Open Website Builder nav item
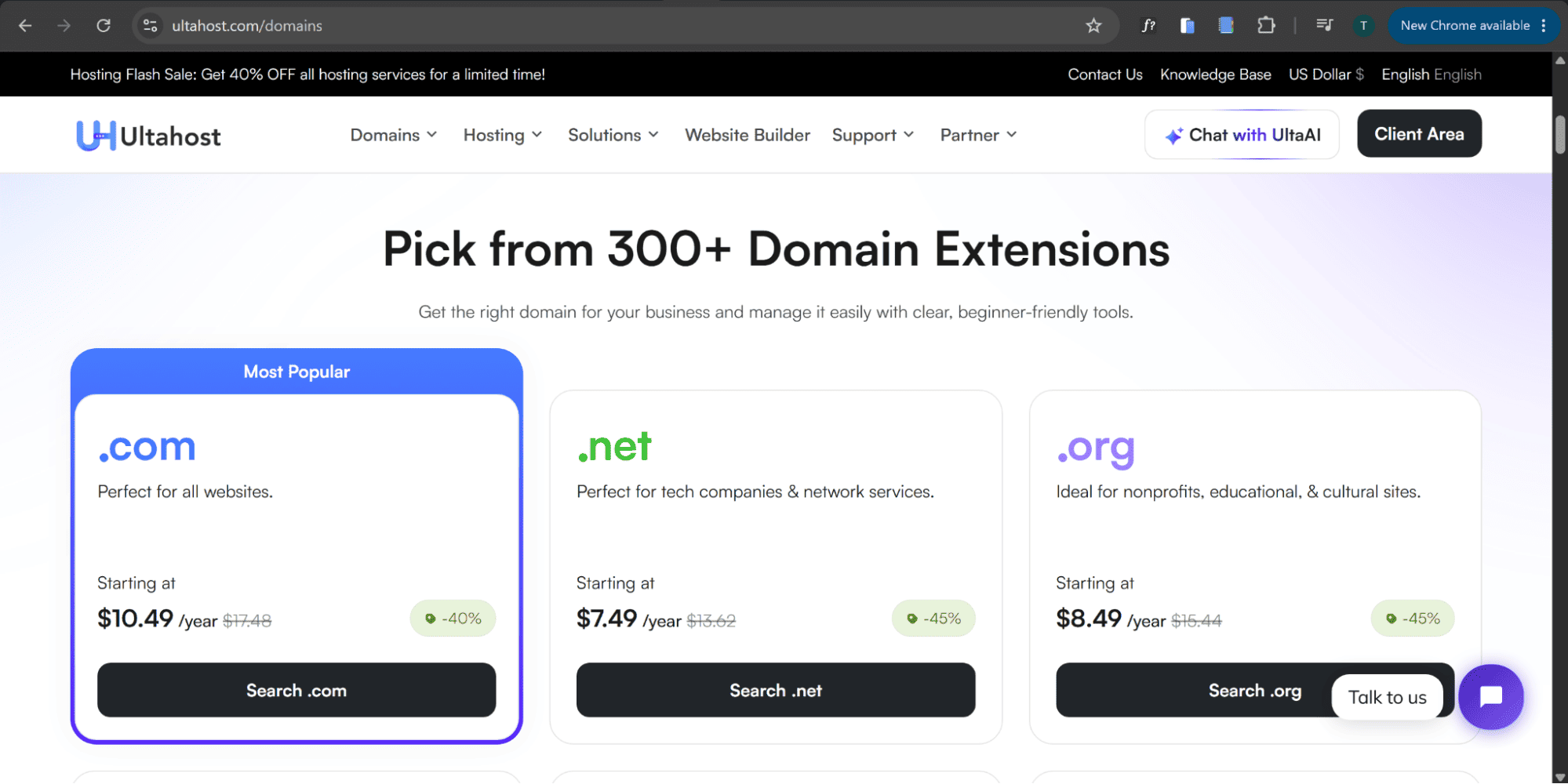1568x784 pixels. click(747, 135)
